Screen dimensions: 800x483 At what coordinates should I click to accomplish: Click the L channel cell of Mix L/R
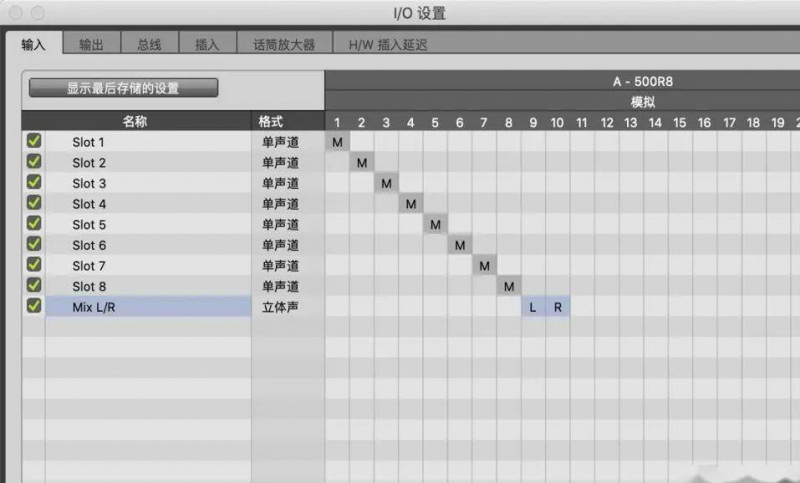(533, 307)
